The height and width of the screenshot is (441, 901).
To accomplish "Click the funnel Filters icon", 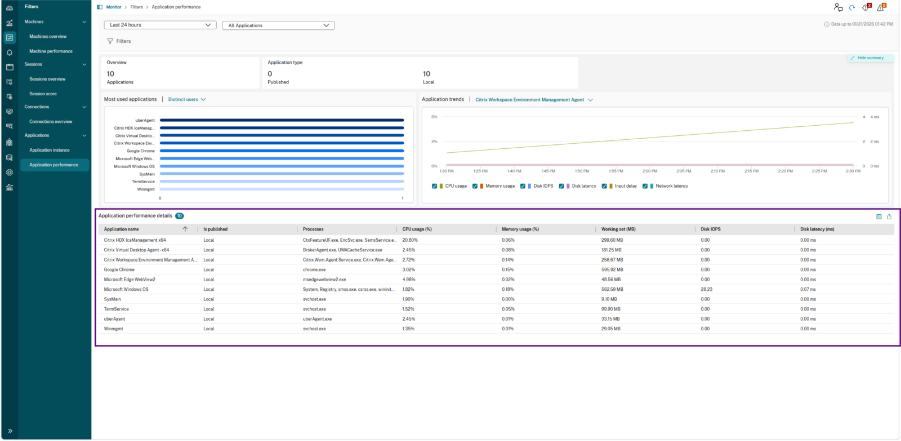I will pyautogui.click(x=110, y=41).
